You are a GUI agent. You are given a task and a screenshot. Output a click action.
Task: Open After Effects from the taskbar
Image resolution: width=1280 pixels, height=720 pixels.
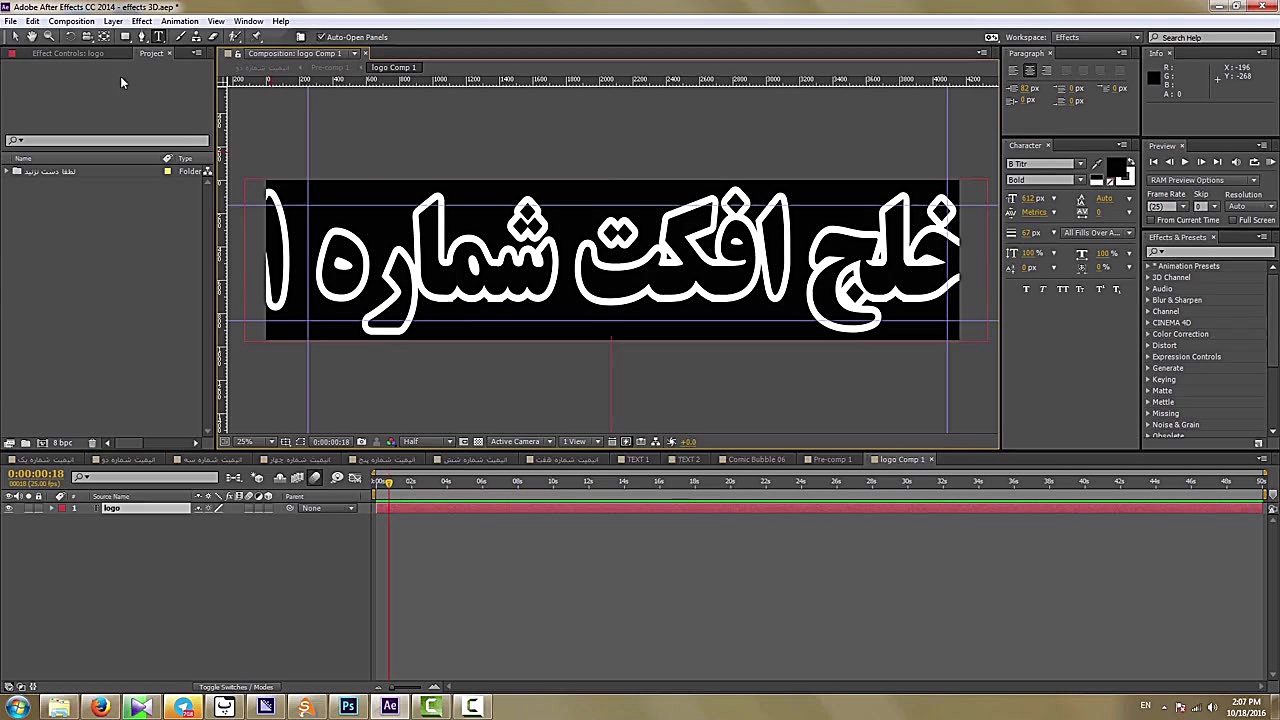(389, 708)
